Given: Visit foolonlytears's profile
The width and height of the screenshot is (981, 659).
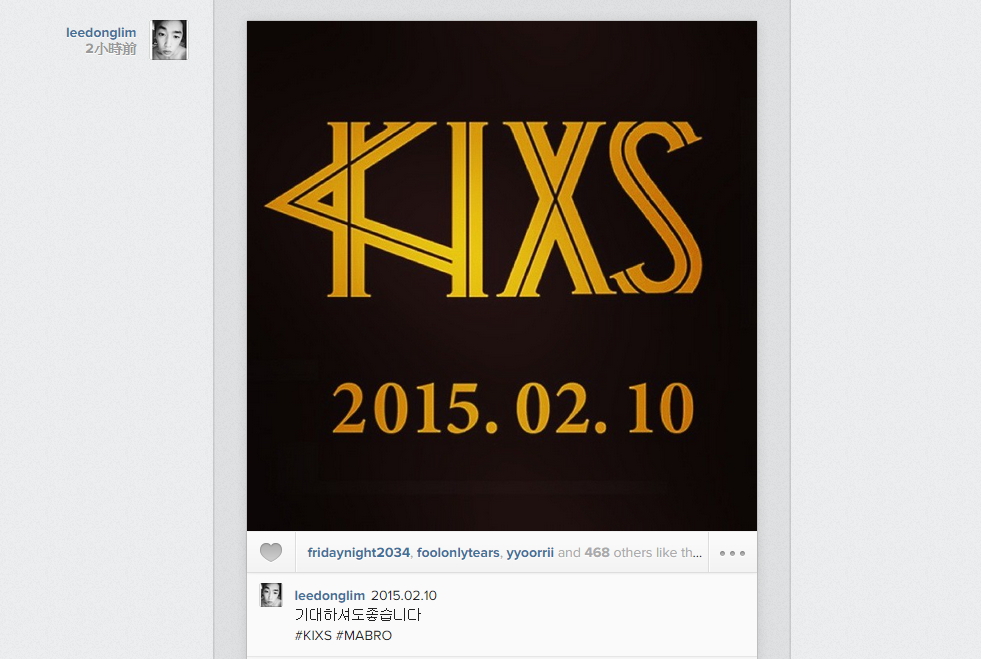Looking at the screenshot, I should click(x=458, y=553).
